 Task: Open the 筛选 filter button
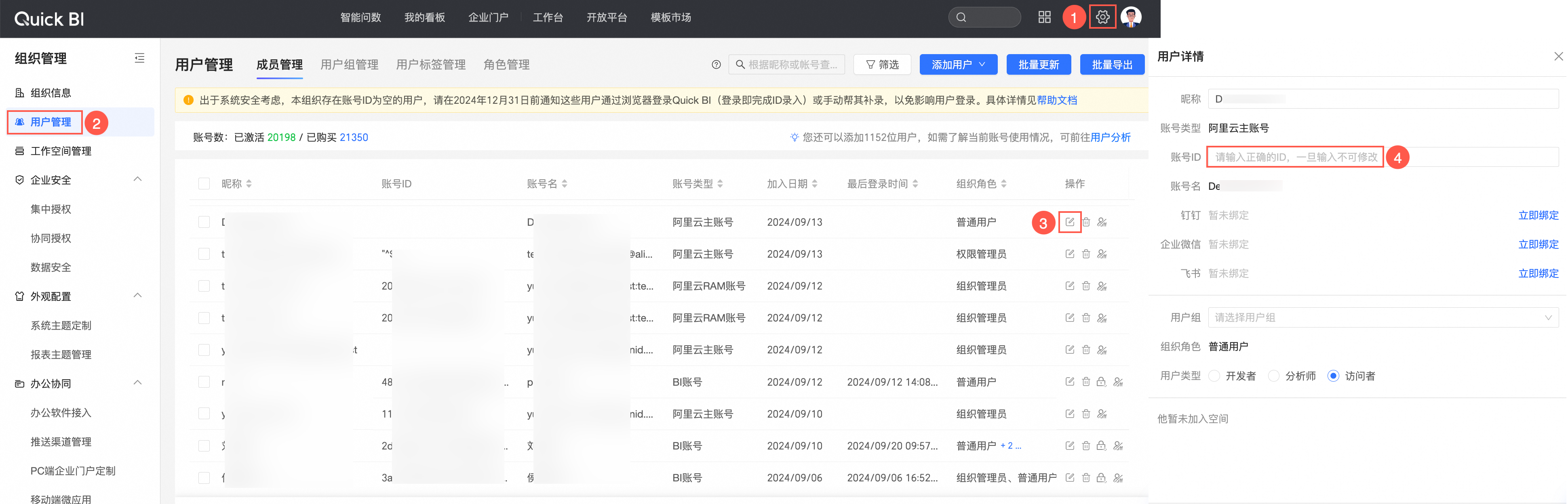tap(882, 65)
